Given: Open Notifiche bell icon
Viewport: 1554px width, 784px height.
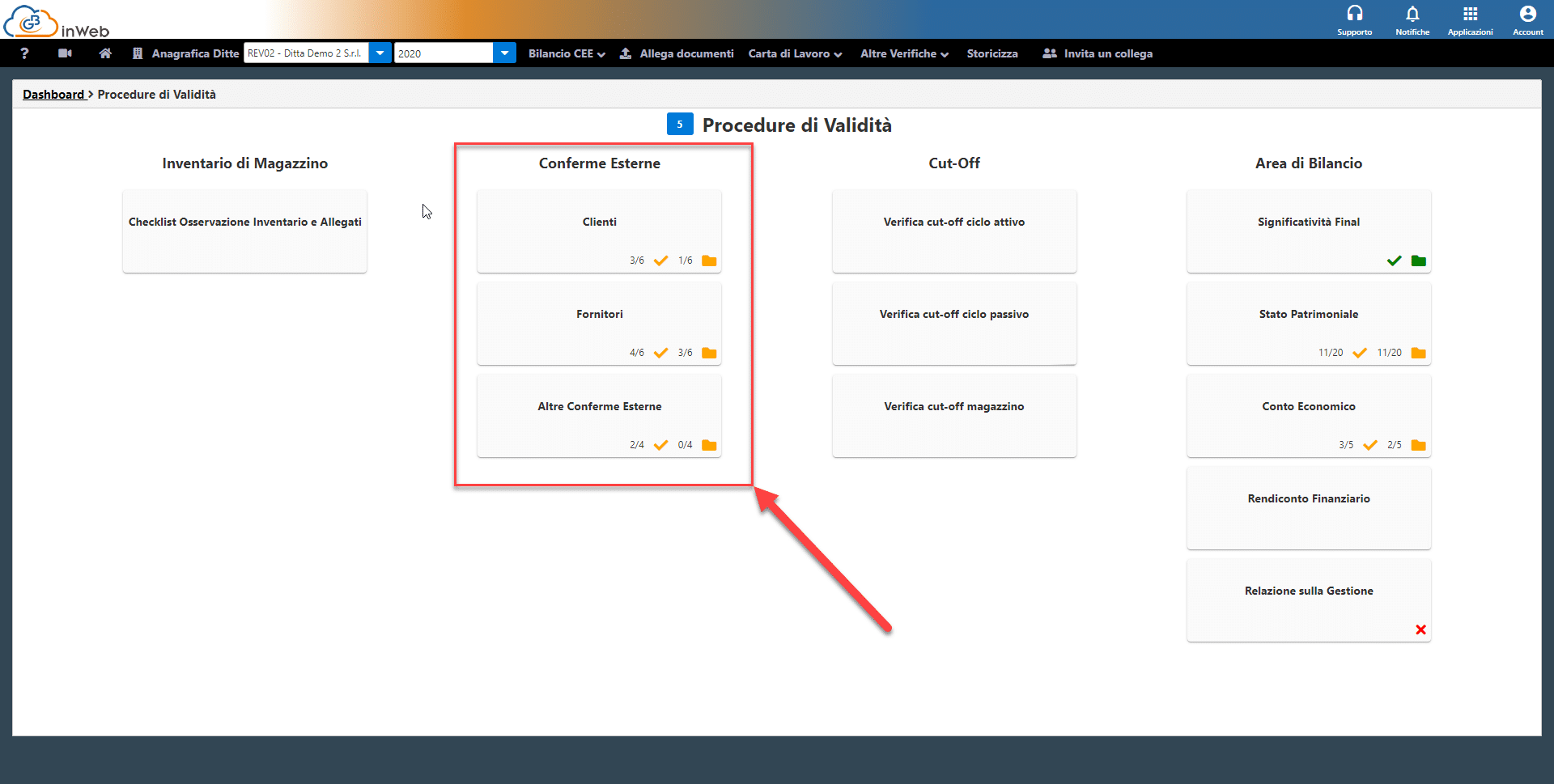Looking at the screenshot, I should (1412, 19).
